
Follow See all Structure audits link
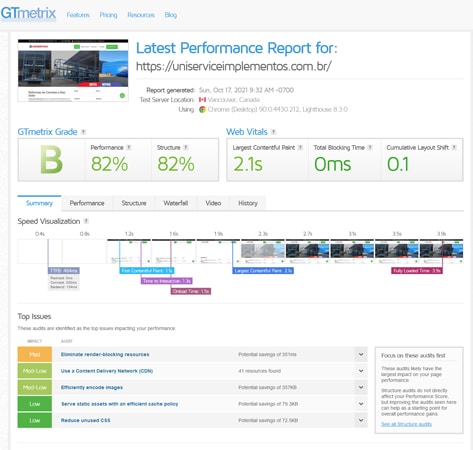(406, 424)
